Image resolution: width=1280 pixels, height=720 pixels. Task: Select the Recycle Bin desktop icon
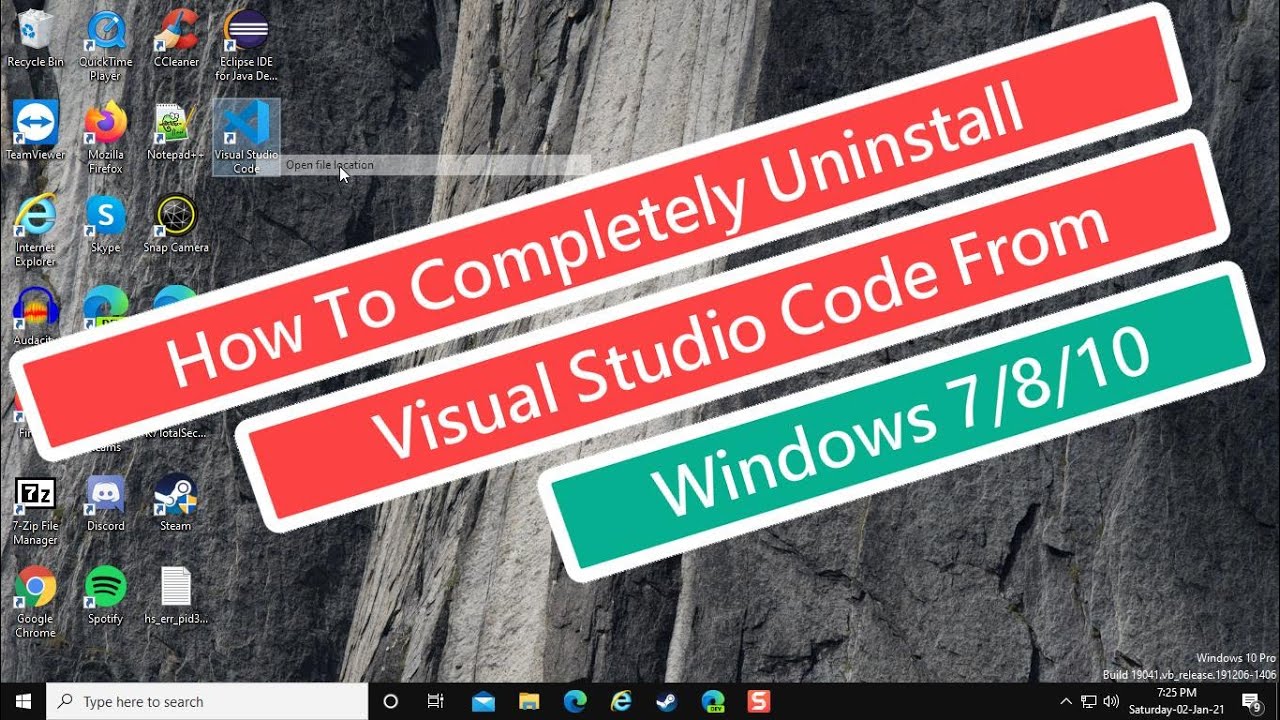(35, 40)
